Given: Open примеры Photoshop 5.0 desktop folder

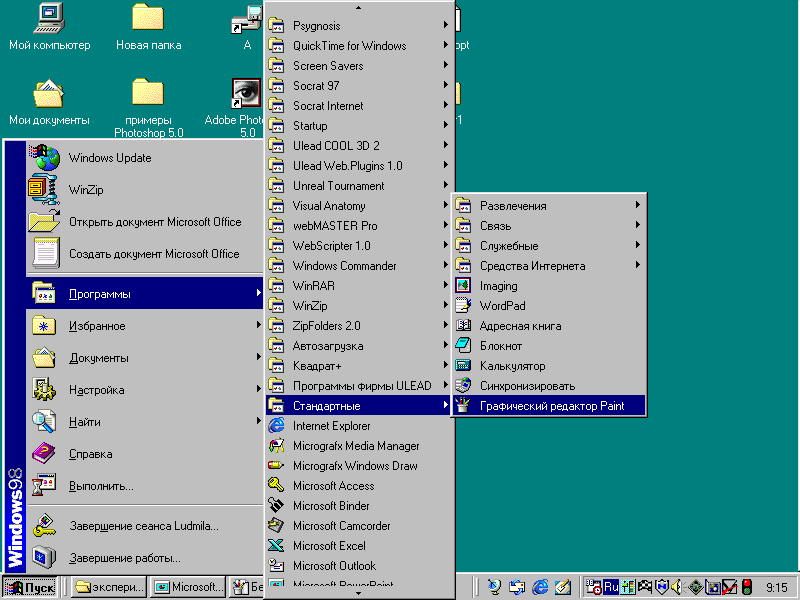Looking at the screenshot, I should 148,107.
